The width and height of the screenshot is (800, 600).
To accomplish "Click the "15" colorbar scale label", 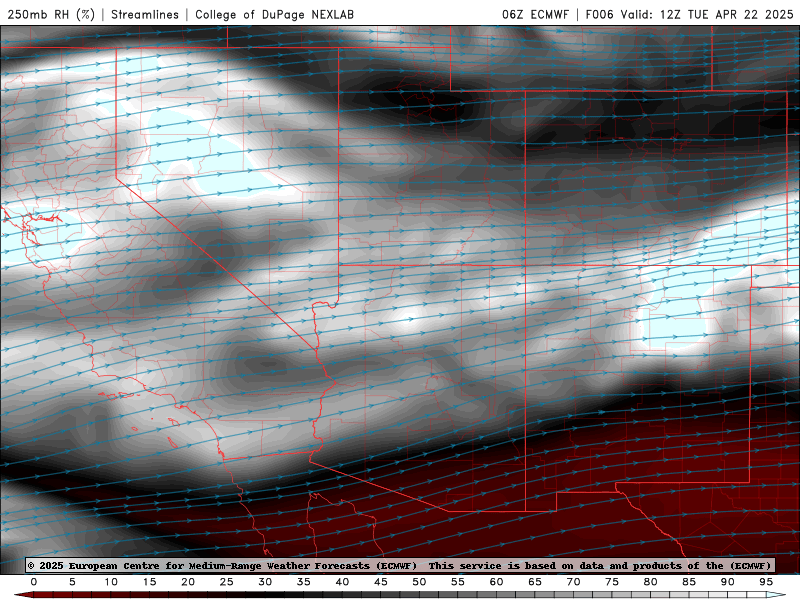I will click(149, 582).
